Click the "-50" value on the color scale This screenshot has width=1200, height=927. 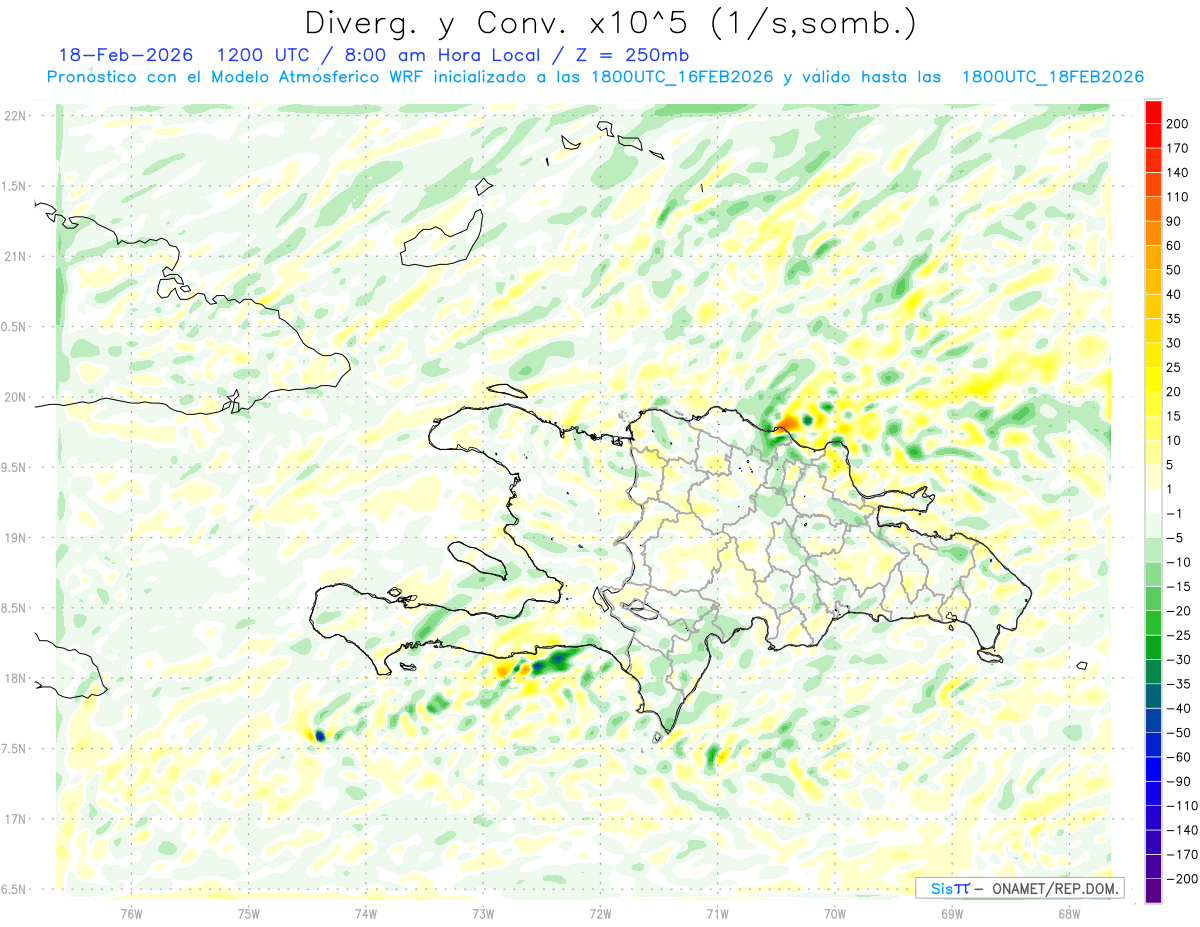tap(1179, 733)
